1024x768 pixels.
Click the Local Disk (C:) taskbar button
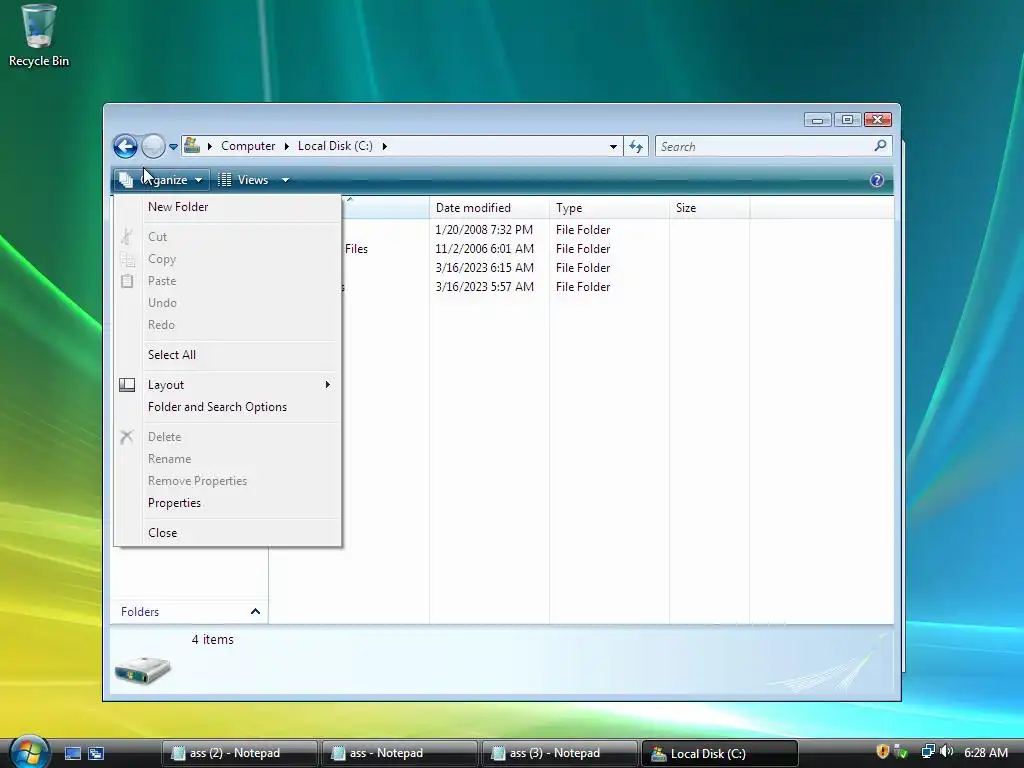(x=720, y=754)
